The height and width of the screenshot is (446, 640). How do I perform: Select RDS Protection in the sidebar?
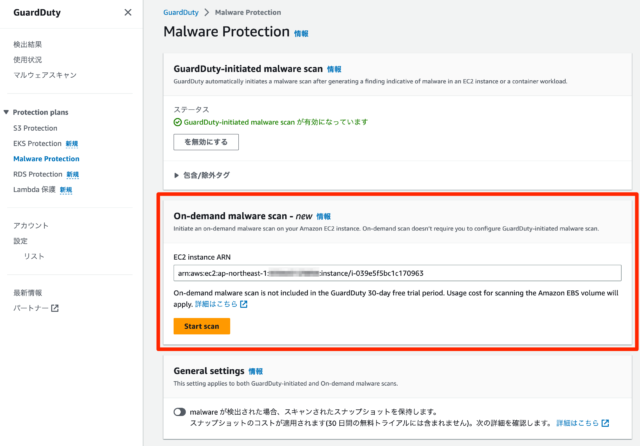[x=38, y=174]
